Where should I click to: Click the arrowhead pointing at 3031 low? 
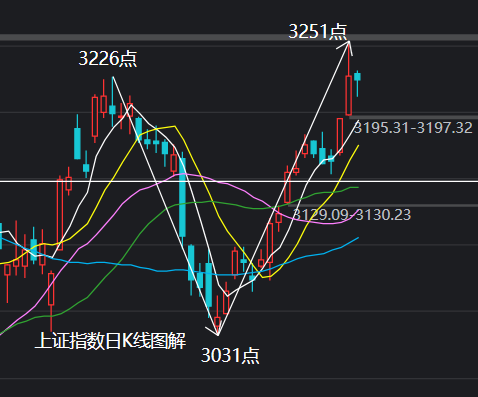click(x=213, y=330)
